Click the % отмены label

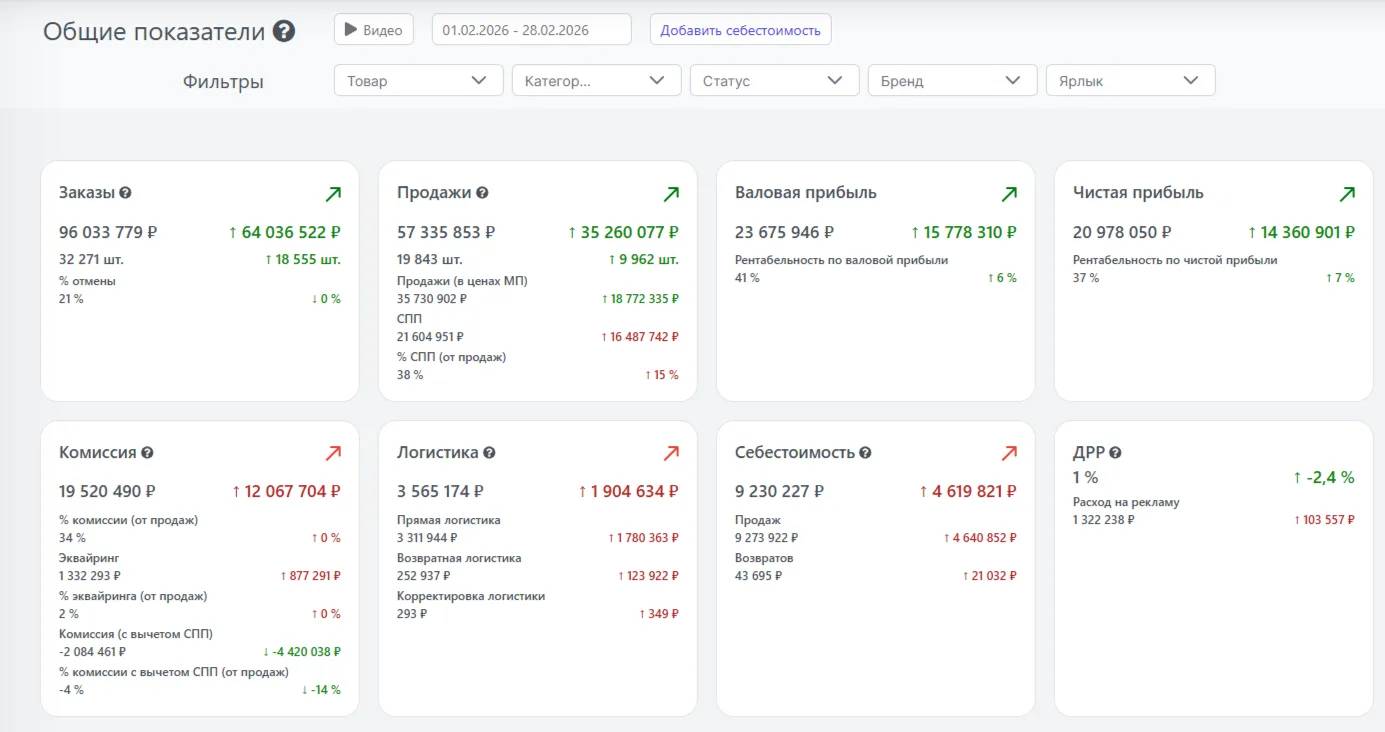[x=88, y=281]
